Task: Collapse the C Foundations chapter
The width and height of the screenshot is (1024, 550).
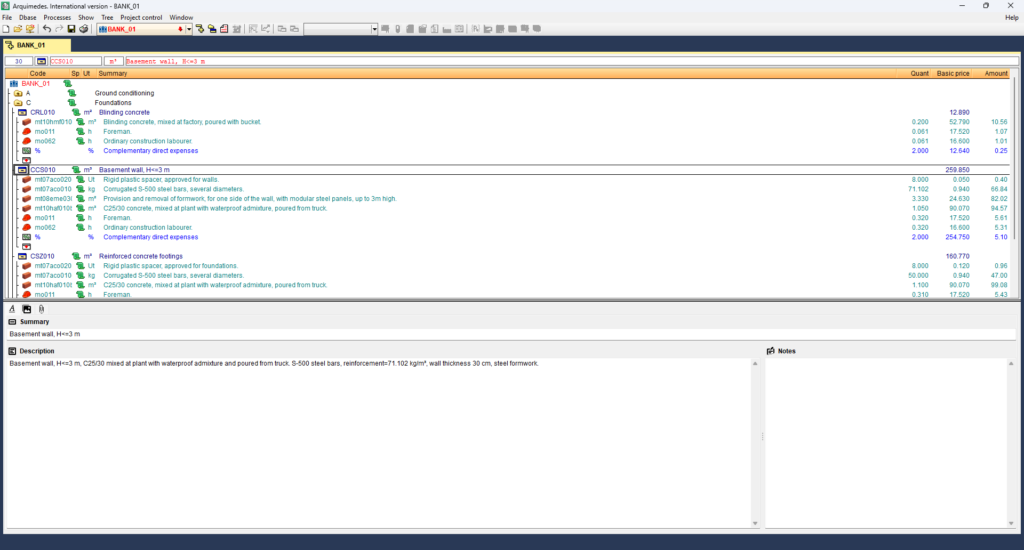Action: click(x=18, y=103)
